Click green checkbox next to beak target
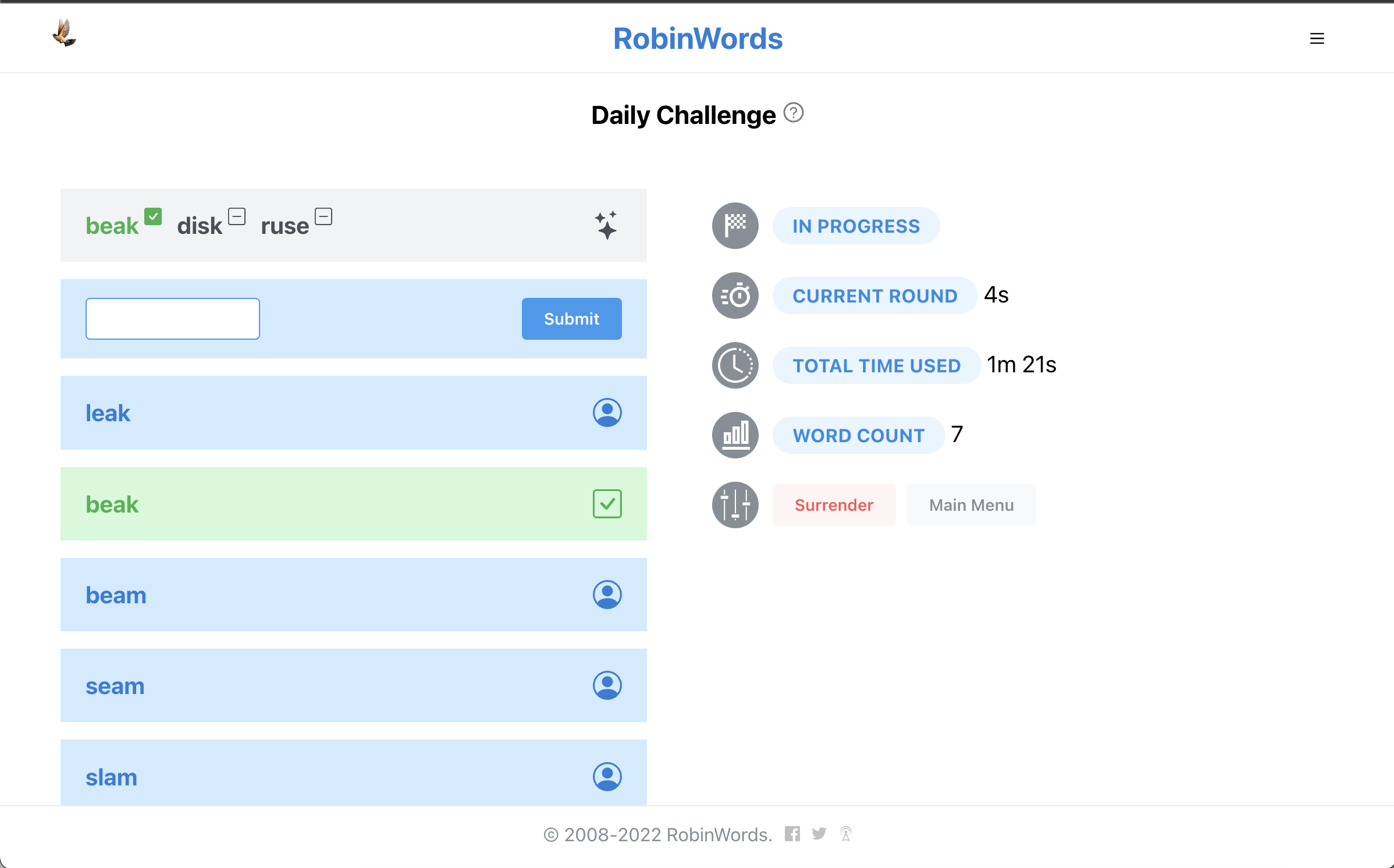1394x868 pixels. tap(152, 216)
